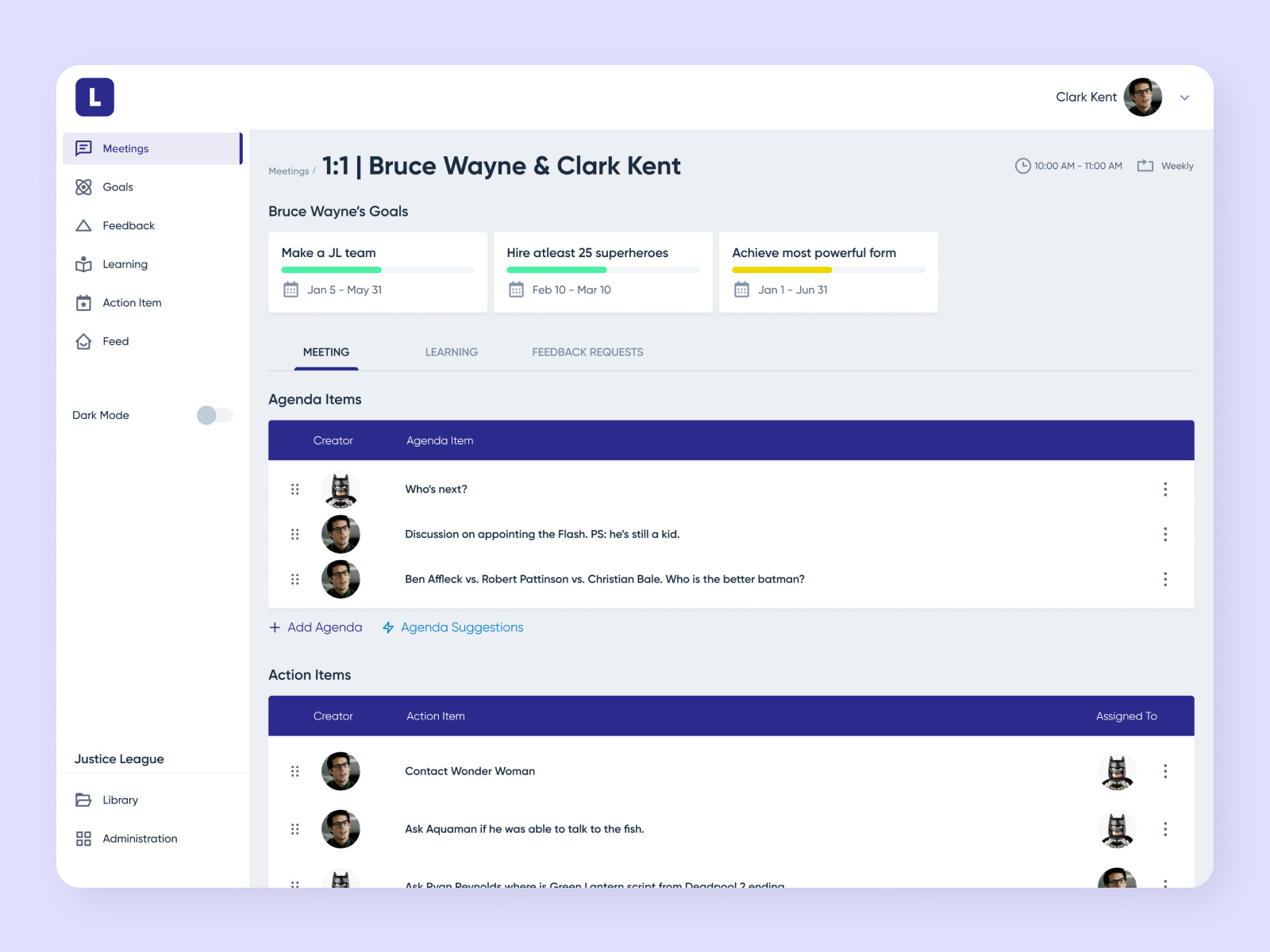Open Library link

(120, 800)
